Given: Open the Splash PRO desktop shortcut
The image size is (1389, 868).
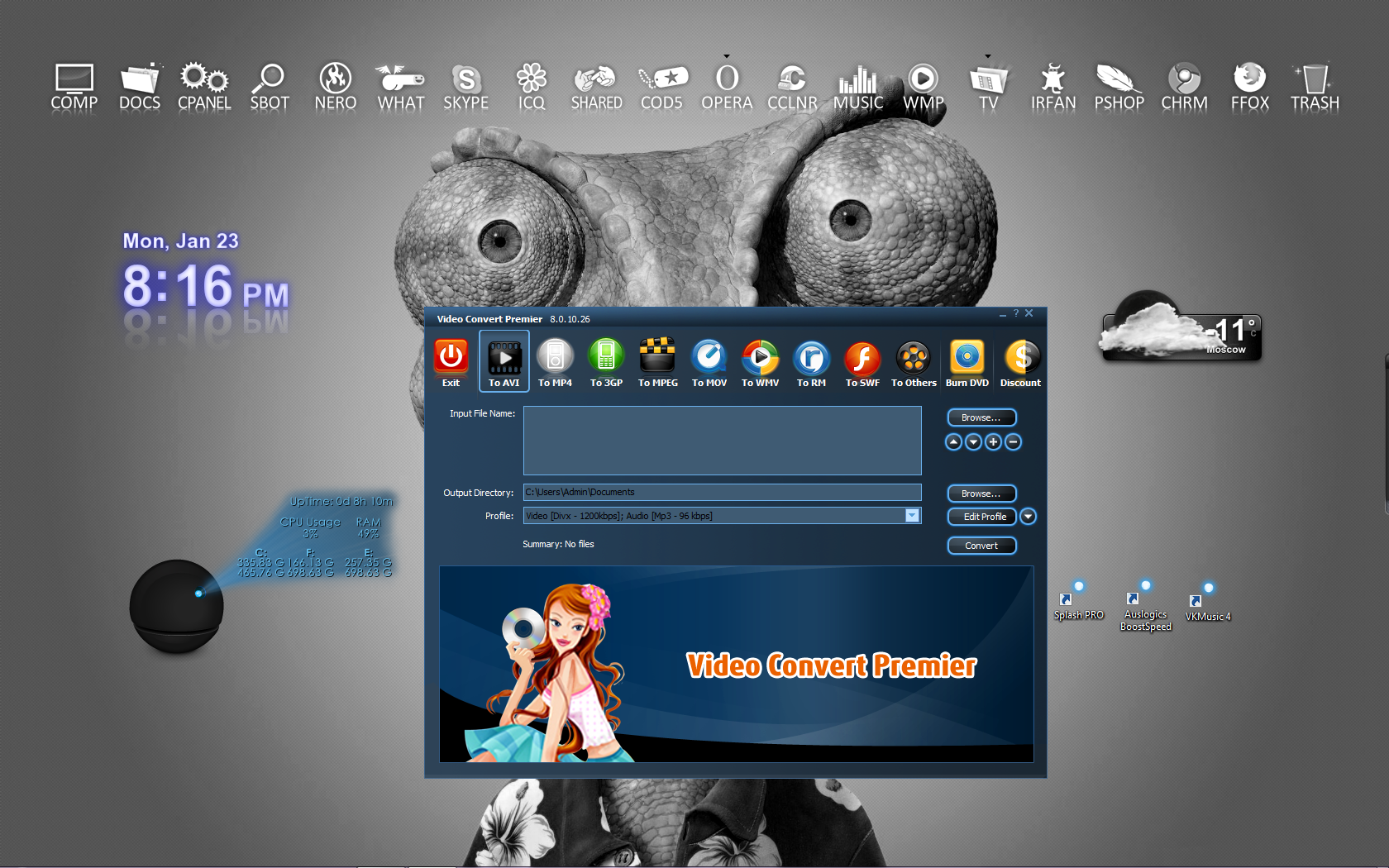Looking at the screenshot, I should click(1078, 602).
